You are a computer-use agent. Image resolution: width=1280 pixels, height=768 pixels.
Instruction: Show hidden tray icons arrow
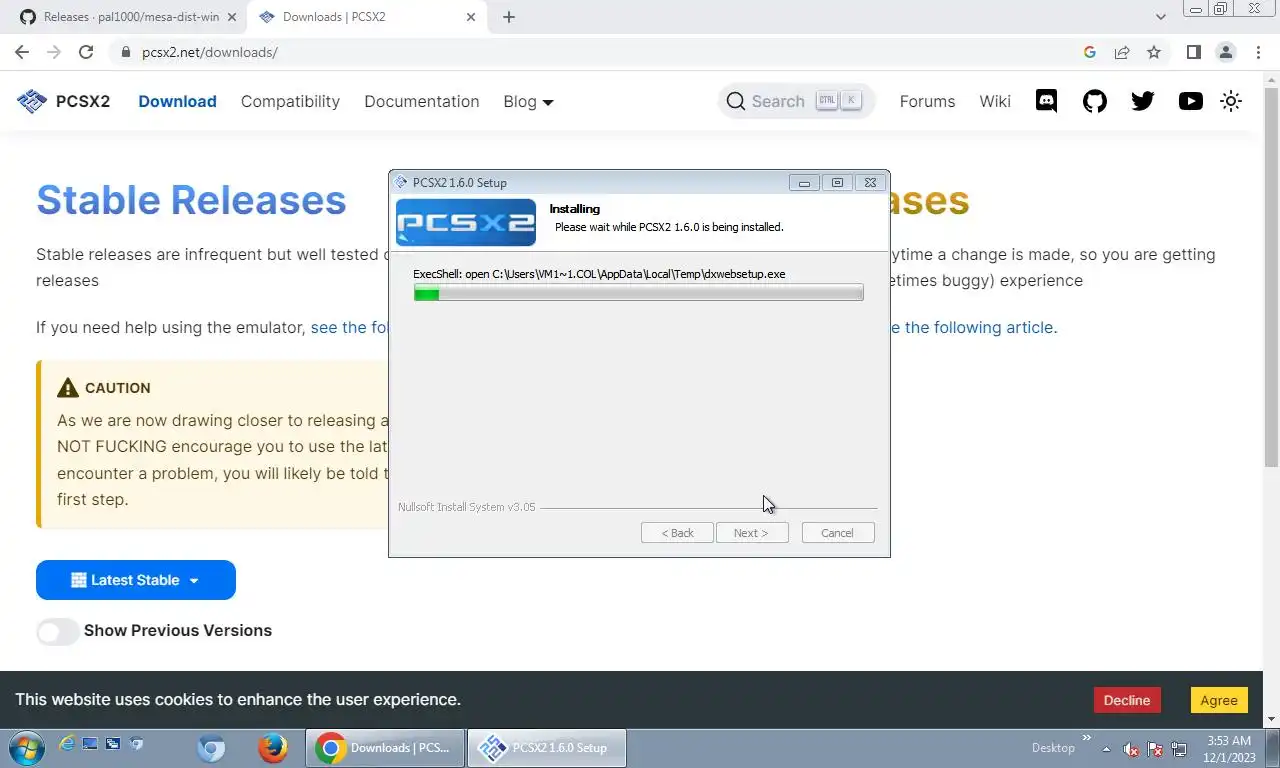(x=1106, y=748)
